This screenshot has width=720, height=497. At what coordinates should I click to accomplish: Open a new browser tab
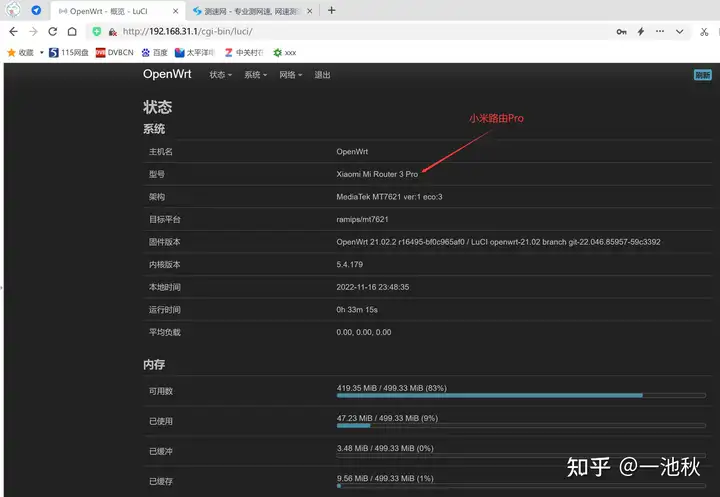click(x=332, y=10)
